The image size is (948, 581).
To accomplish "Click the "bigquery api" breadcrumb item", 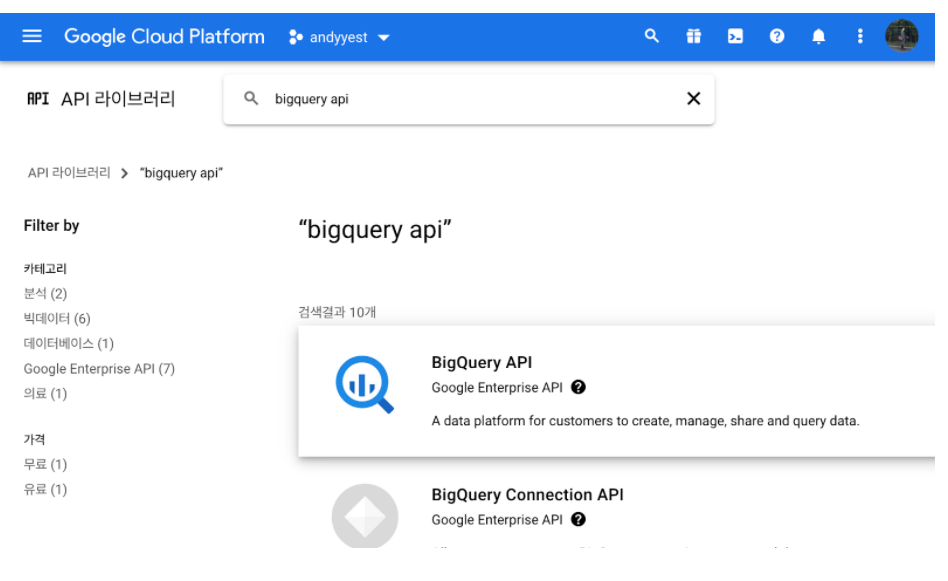I will click(x=181, y=174).
